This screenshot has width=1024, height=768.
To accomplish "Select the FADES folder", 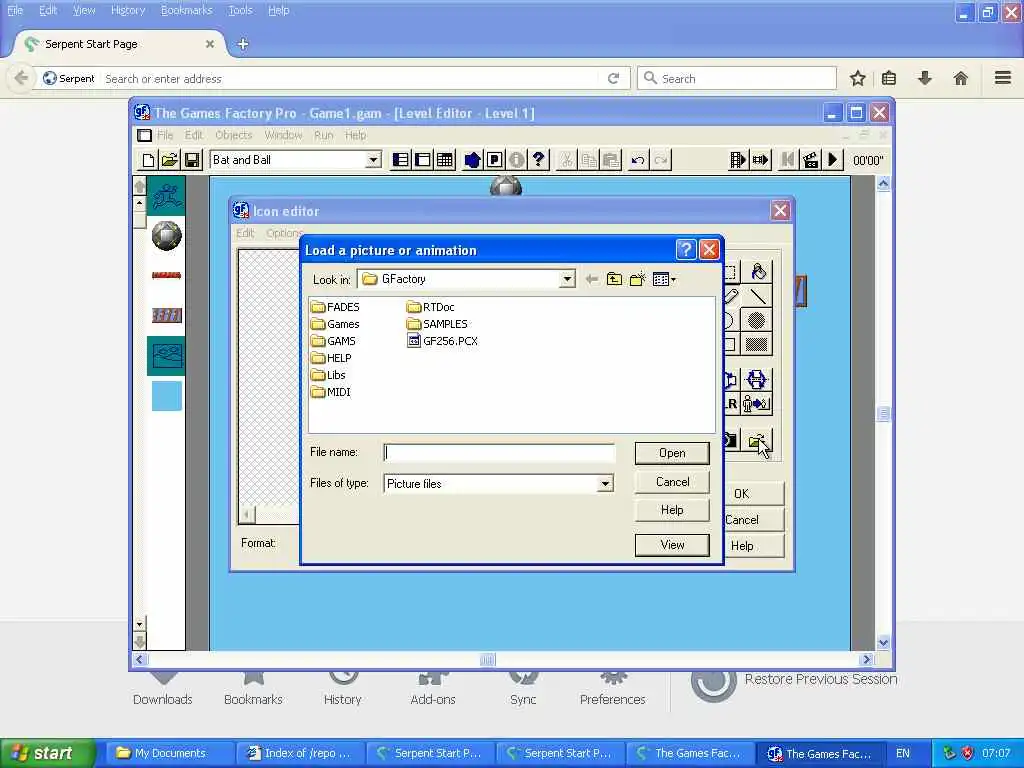I will click(336, 307).
